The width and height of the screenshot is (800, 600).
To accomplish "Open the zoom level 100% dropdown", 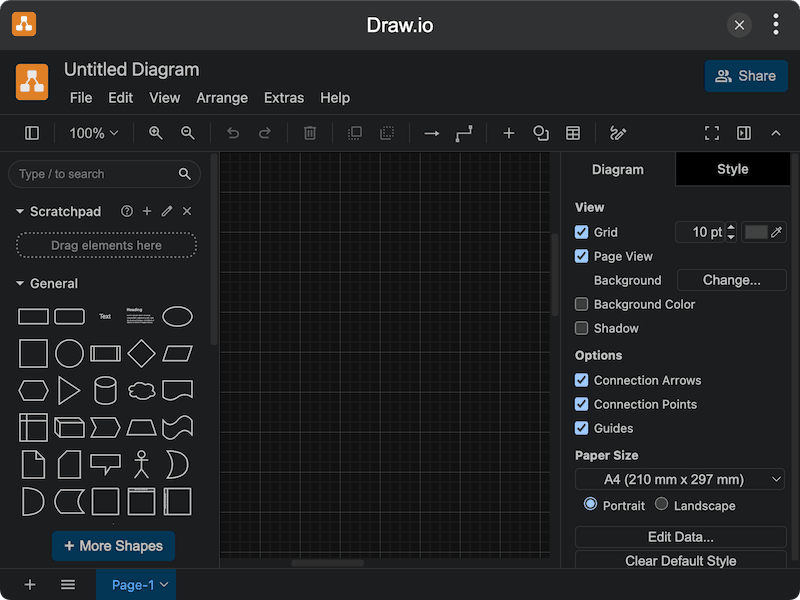I will coord(93,132).
